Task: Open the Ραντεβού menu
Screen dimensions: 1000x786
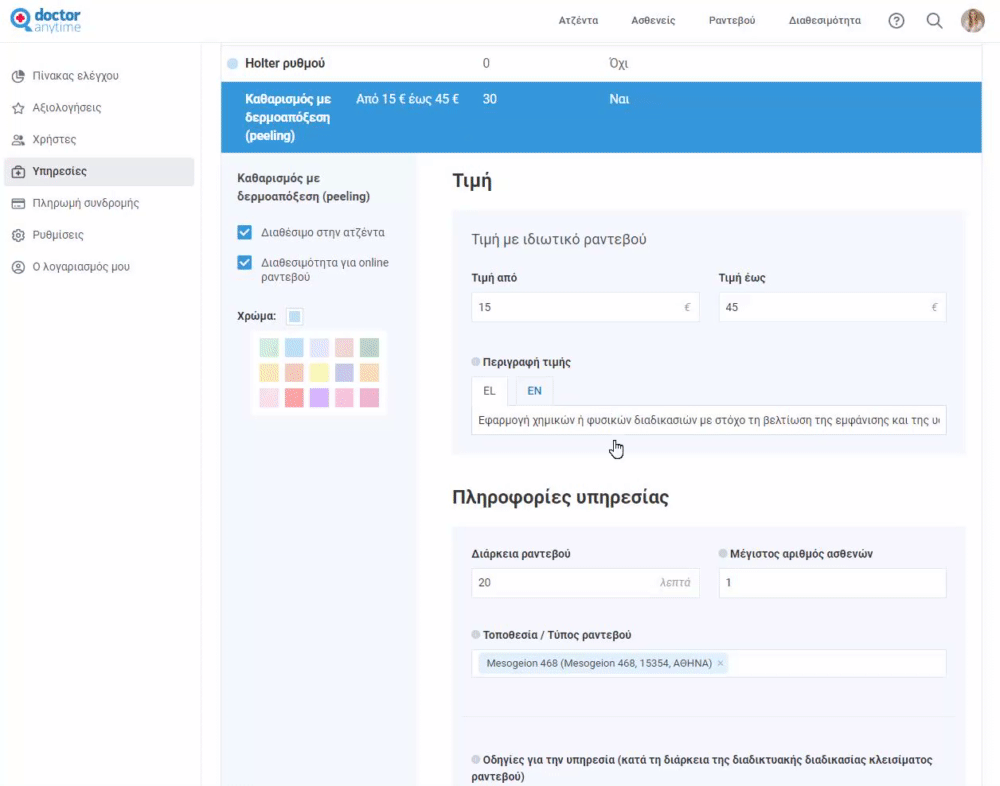Action: click(x=732, y=20)
